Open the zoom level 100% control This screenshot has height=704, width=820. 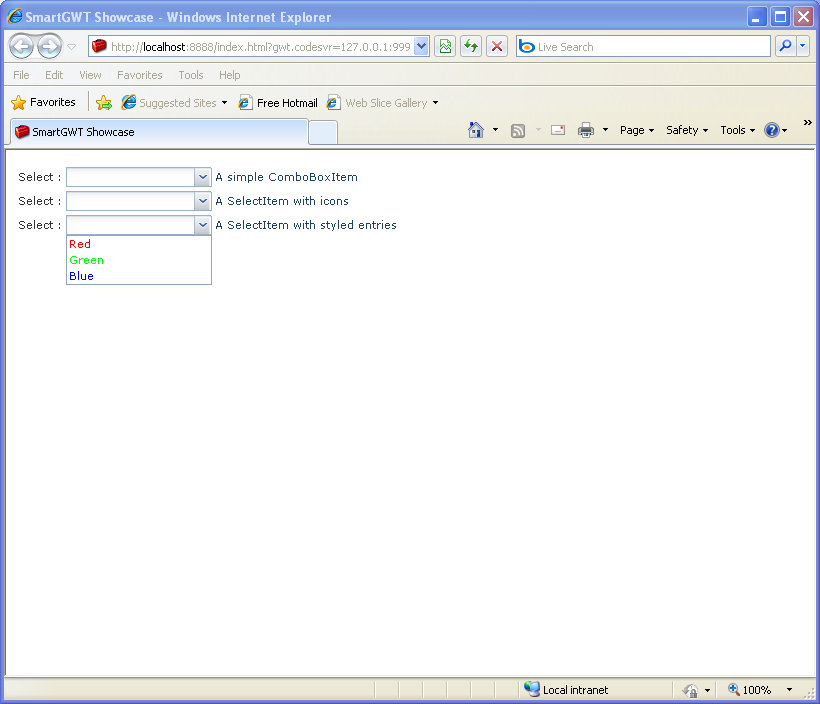(x=750, y=689)
